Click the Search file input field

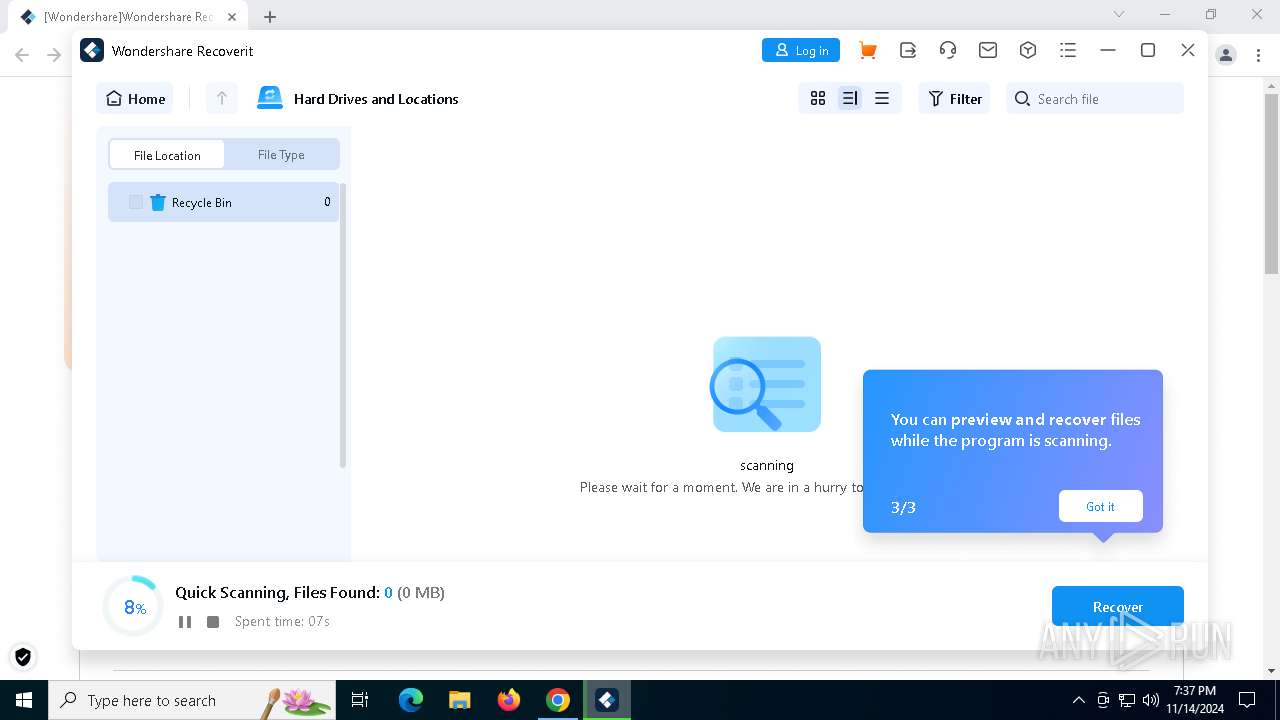[x=1095, y=98]
